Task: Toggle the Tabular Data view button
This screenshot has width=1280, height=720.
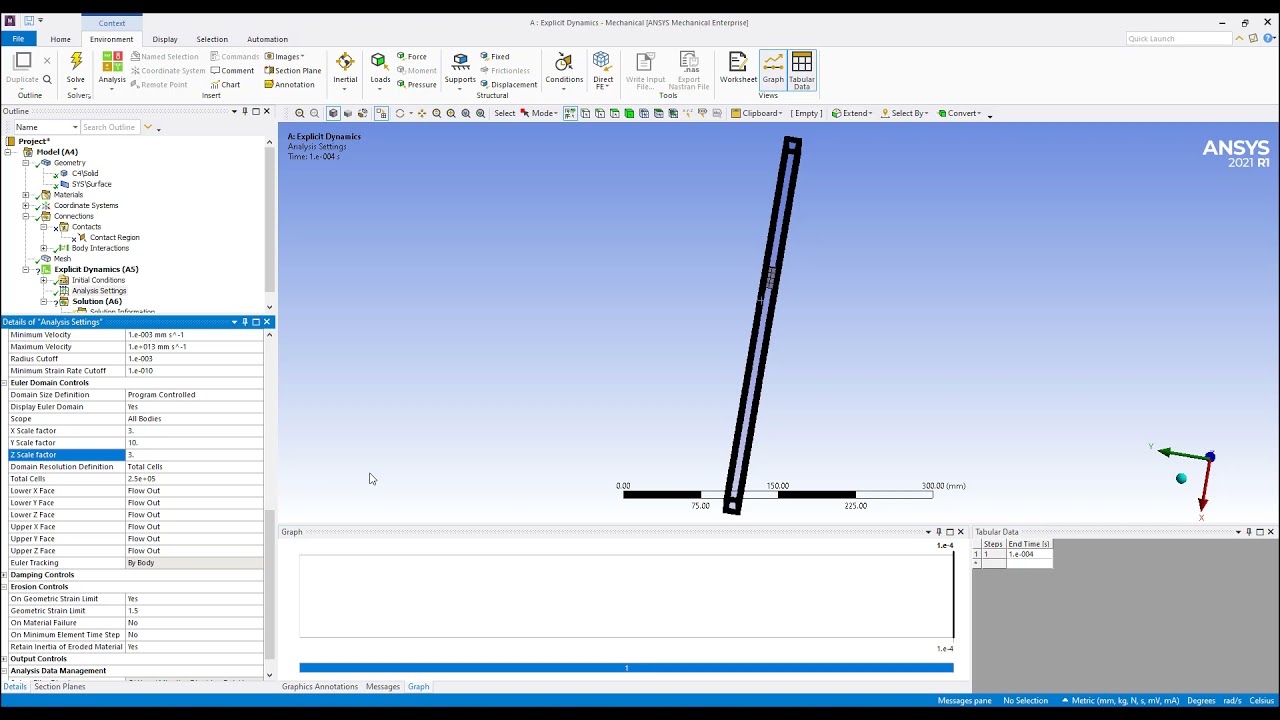Action: pos(802,69)
